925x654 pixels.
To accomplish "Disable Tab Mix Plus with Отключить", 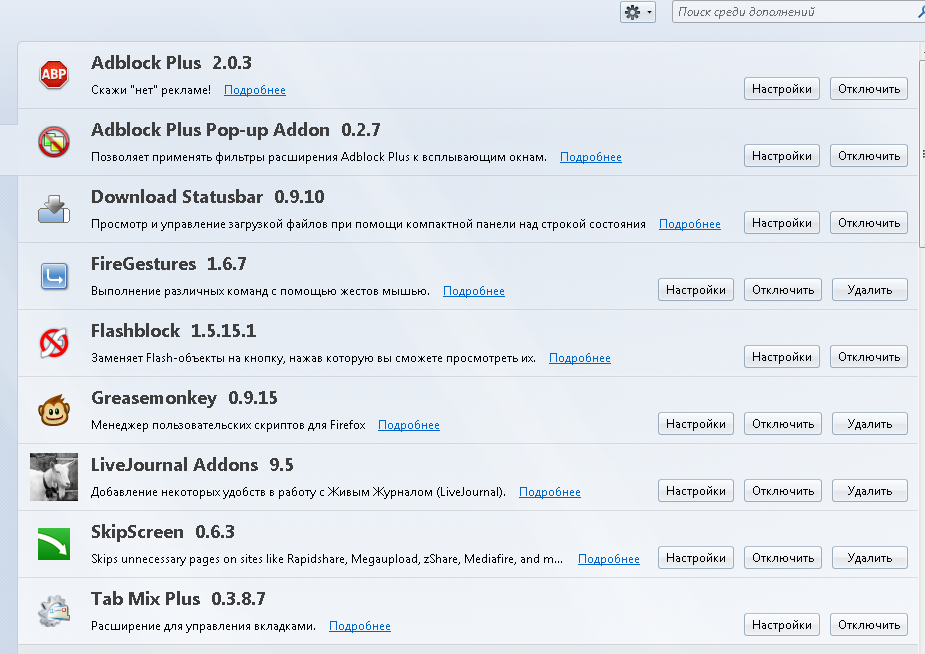I will [869, 625].
